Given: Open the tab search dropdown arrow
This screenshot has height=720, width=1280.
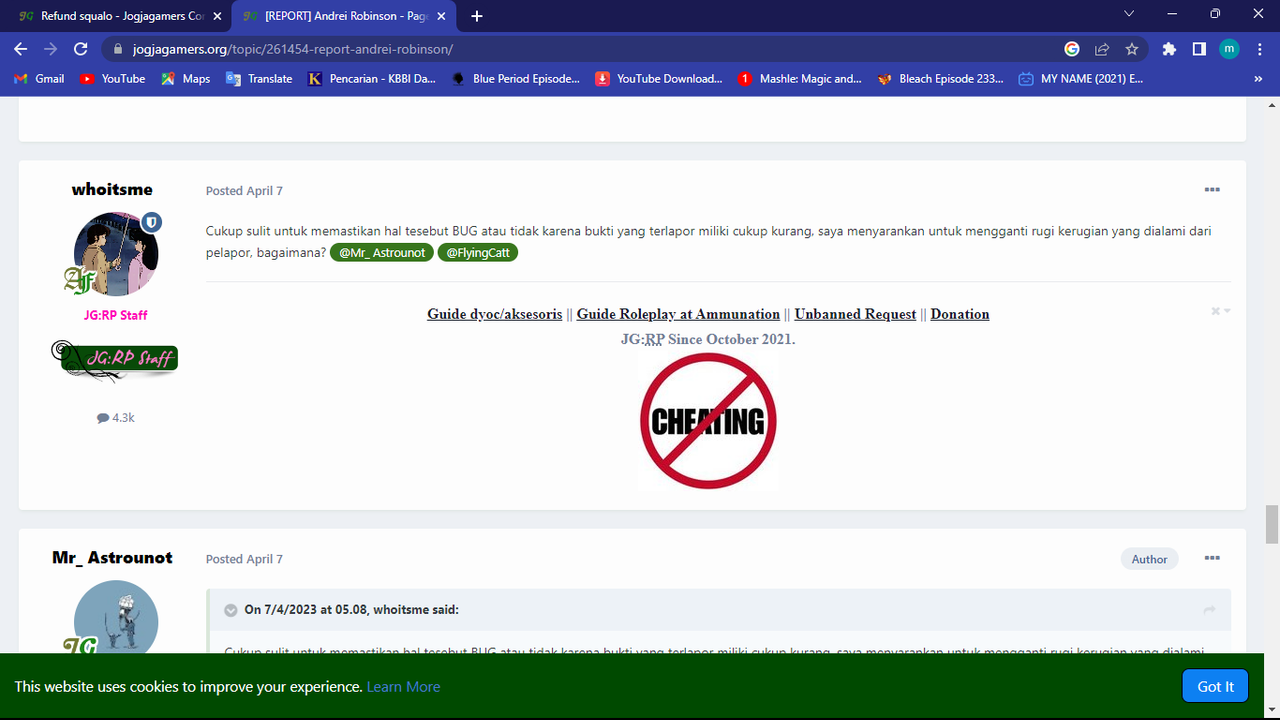Looking at the screenshot, I should pos(1129,14).
